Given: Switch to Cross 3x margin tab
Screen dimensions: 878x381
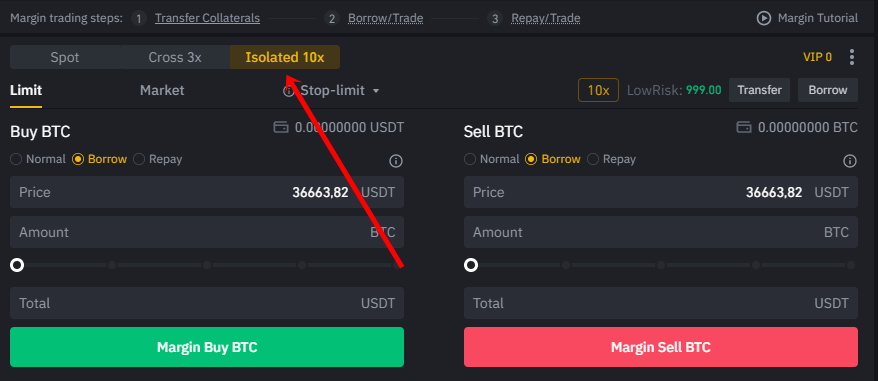Looking at the screenshot, I should [x=175, y=57].
